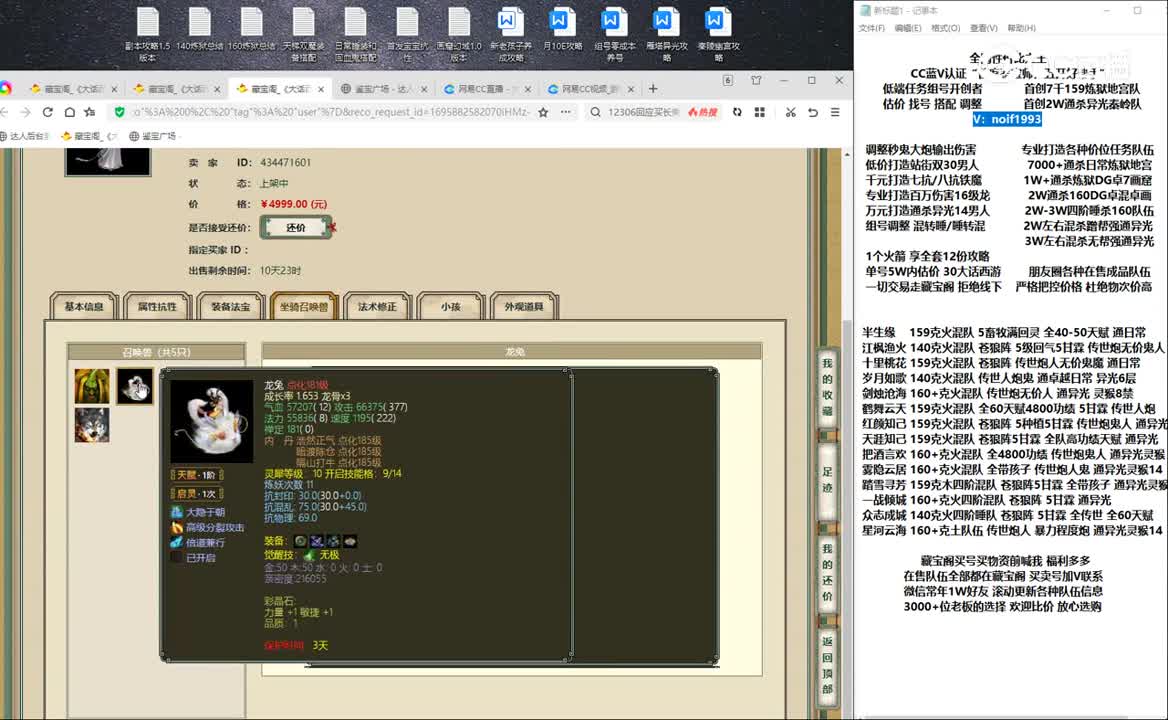Open the 月10E攻略 WPS document
Viewport: 1168px width, 720px height.
coord(562,30)
